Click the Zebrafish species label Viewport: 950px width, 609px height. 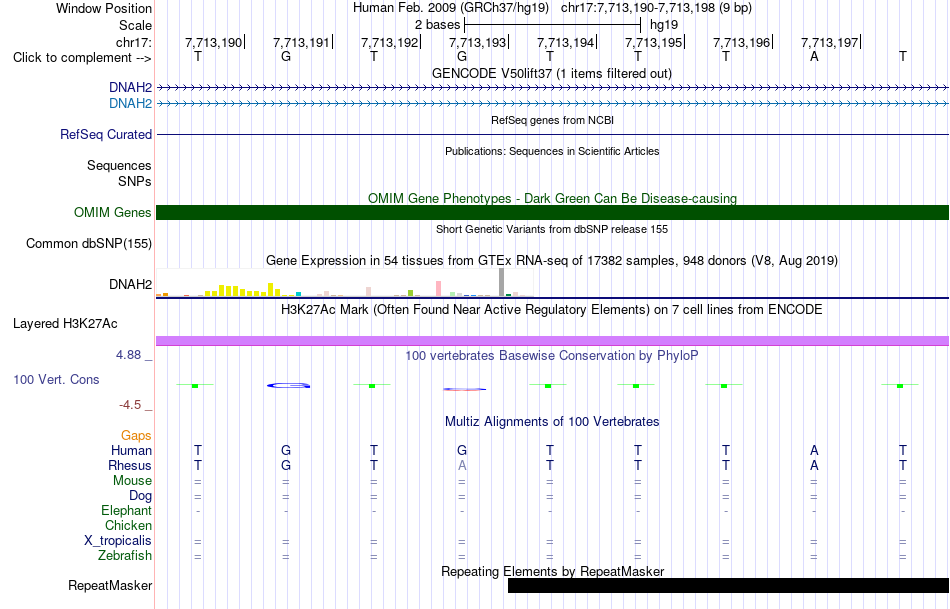[125, 556]
